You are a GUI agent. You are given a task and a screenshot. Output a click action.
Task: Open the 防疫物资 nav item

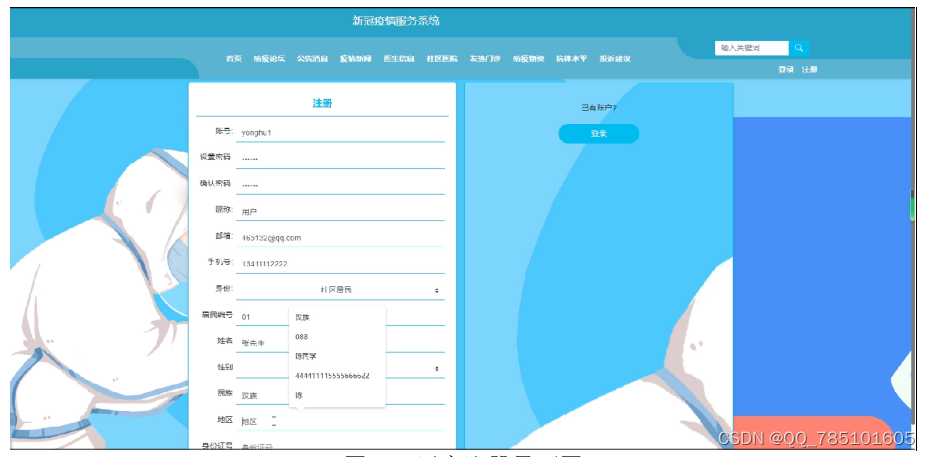(x=528, y=59)
